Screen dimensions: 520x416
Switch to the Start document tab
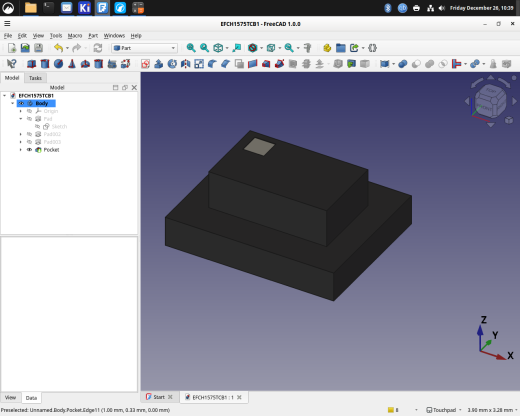[x=159, y=397]
